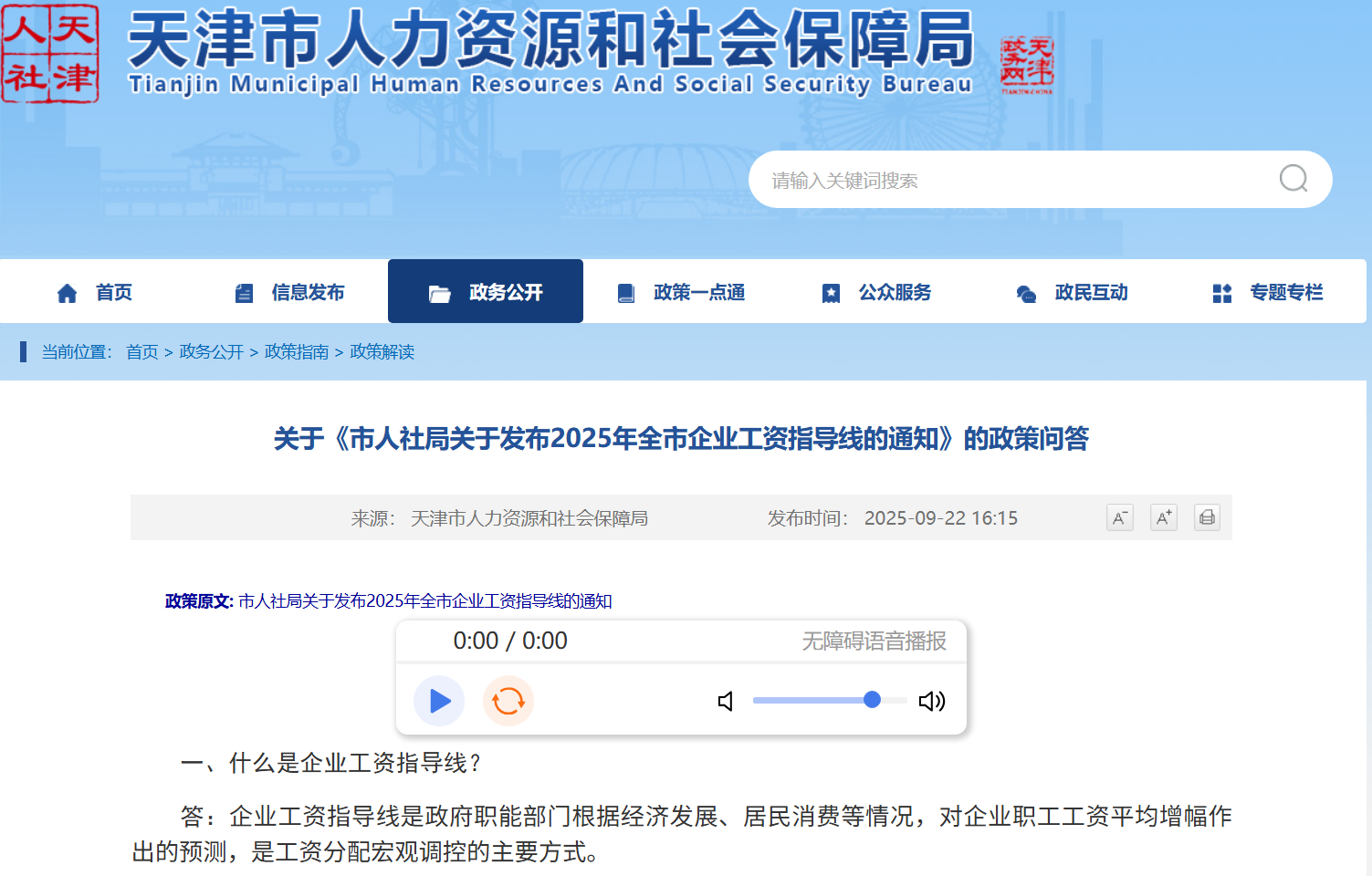The height and width of the screenshot is (876, 1372).
Task: Open the 信息发布 menu tab
Action: click(290, 292)
